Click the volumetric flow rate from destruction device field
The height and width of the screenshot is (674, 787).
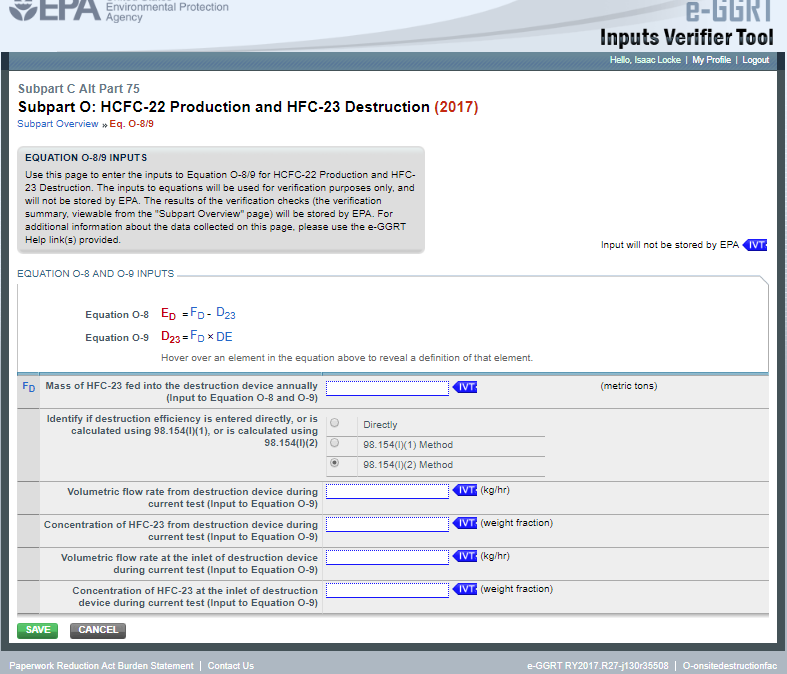click(387, 491)
